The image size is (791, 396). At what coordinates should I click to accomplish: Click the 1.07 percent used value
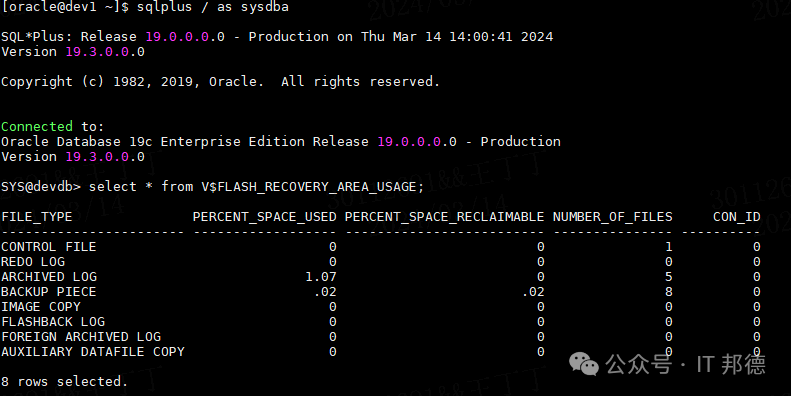click(x=321, y=277)
